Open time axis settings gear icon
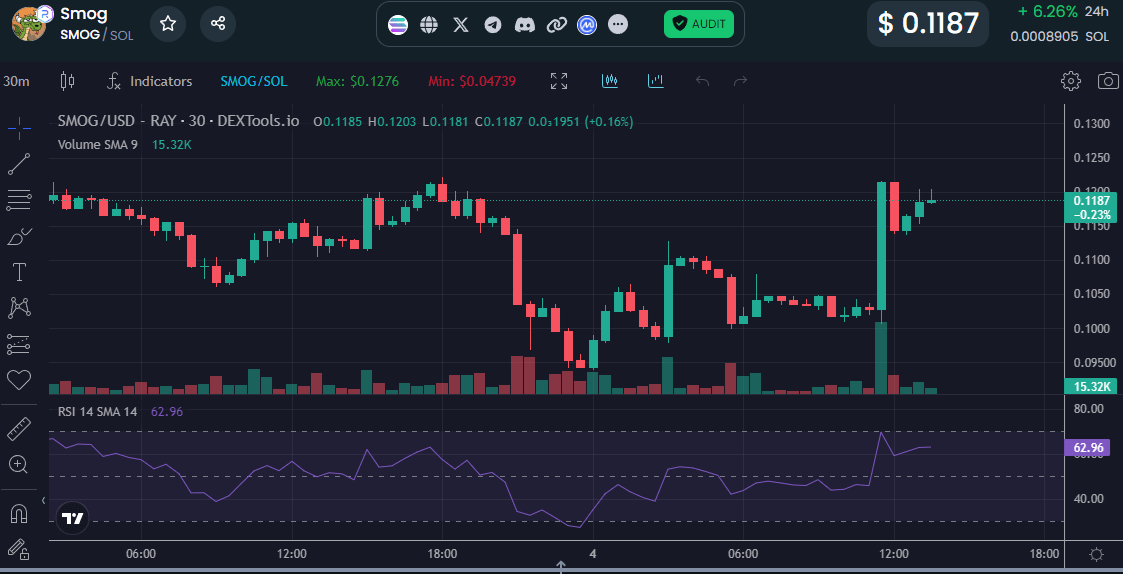Viewport: 1123px width, 574px height. [x=1095, y=554]
